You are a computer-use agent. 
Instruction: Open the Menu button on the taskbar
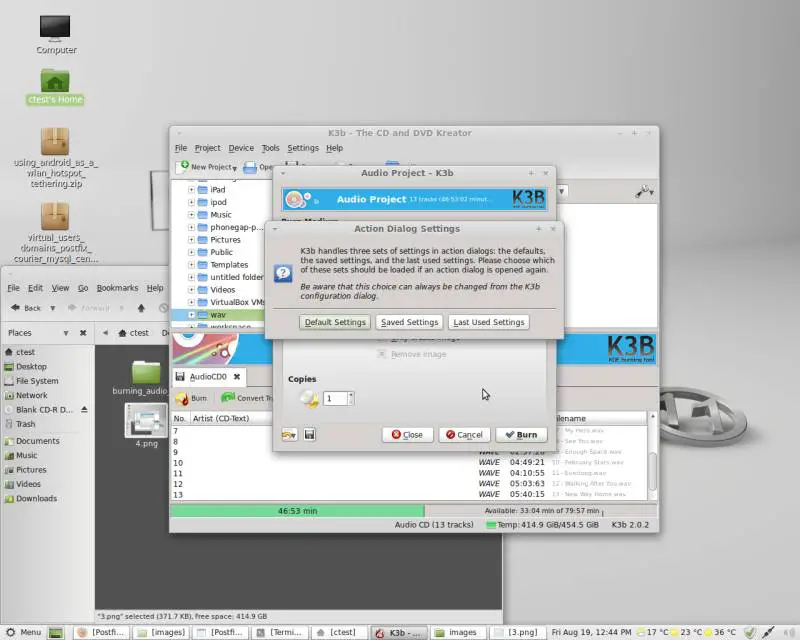click(x=23, y=632)
